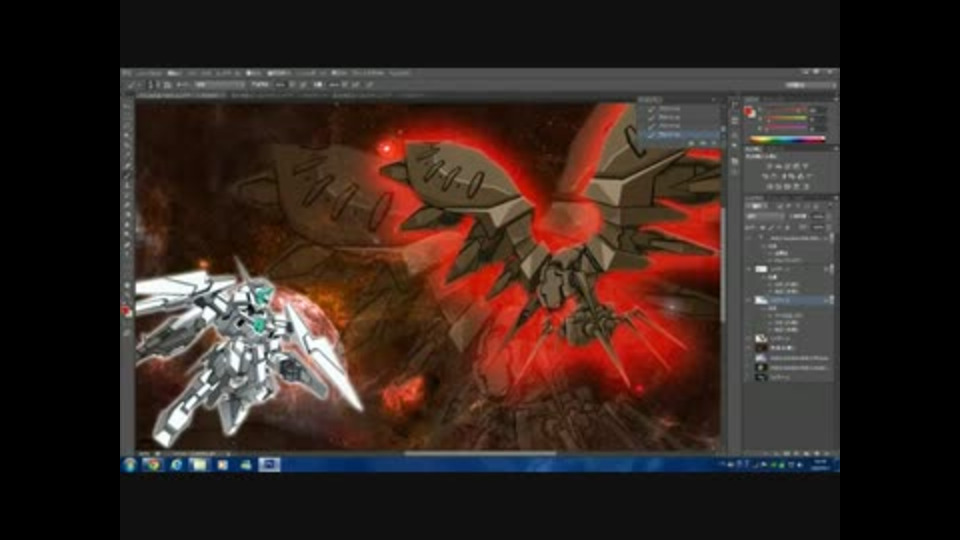Click the blue B channel slider
The height and width of the screenshot is (540, 960).
pyautogui.click(x=785, y=127)
